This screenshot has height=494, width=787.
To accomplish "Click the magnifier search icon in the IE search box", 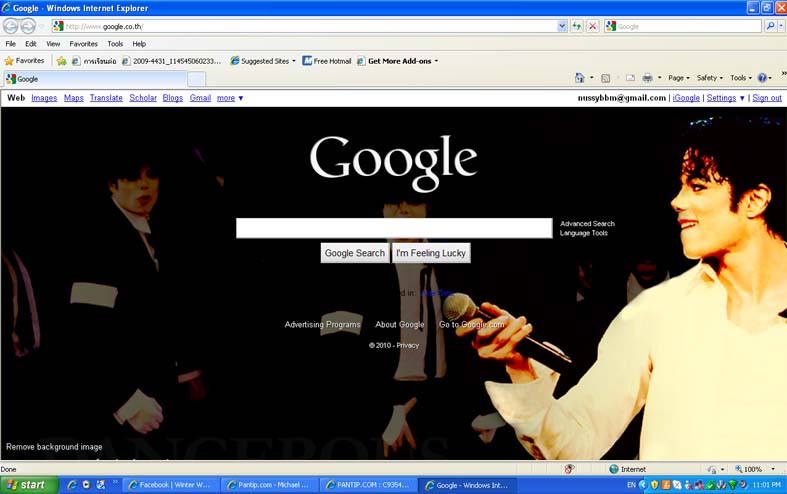I will (x=770, y=26).
